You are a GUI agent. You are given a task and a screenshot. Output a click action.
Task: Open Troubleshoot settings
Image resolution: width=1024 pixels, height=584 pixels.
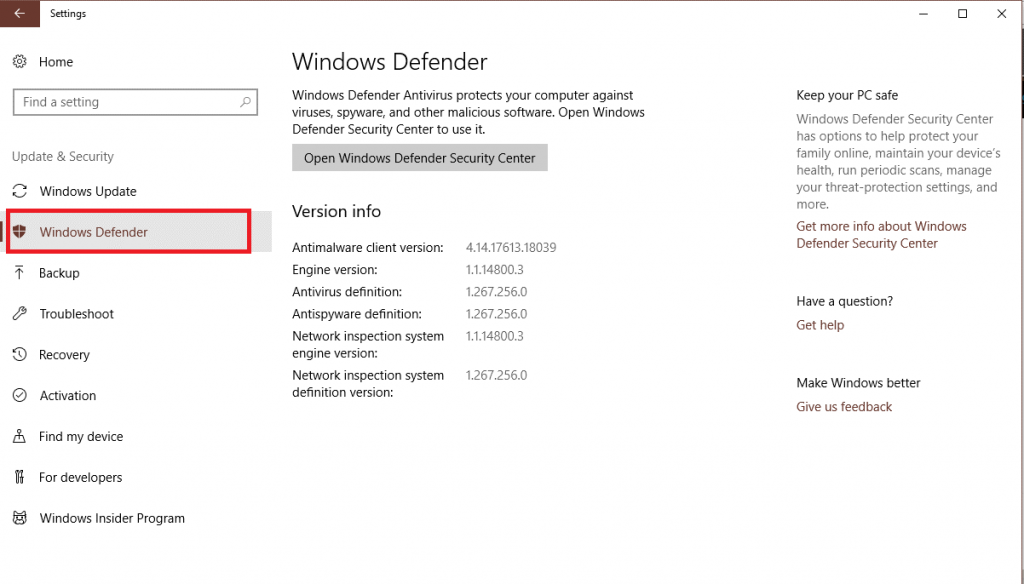tap(76, 314)
